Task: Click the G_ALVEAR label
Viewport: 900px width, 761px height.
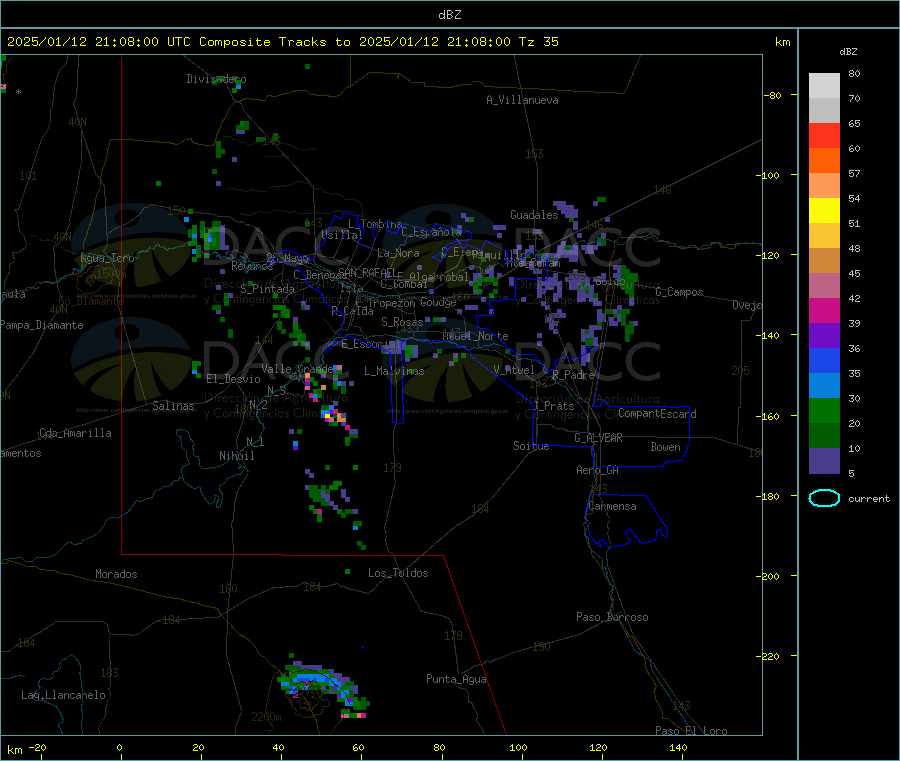Action: tap(598, 438)
